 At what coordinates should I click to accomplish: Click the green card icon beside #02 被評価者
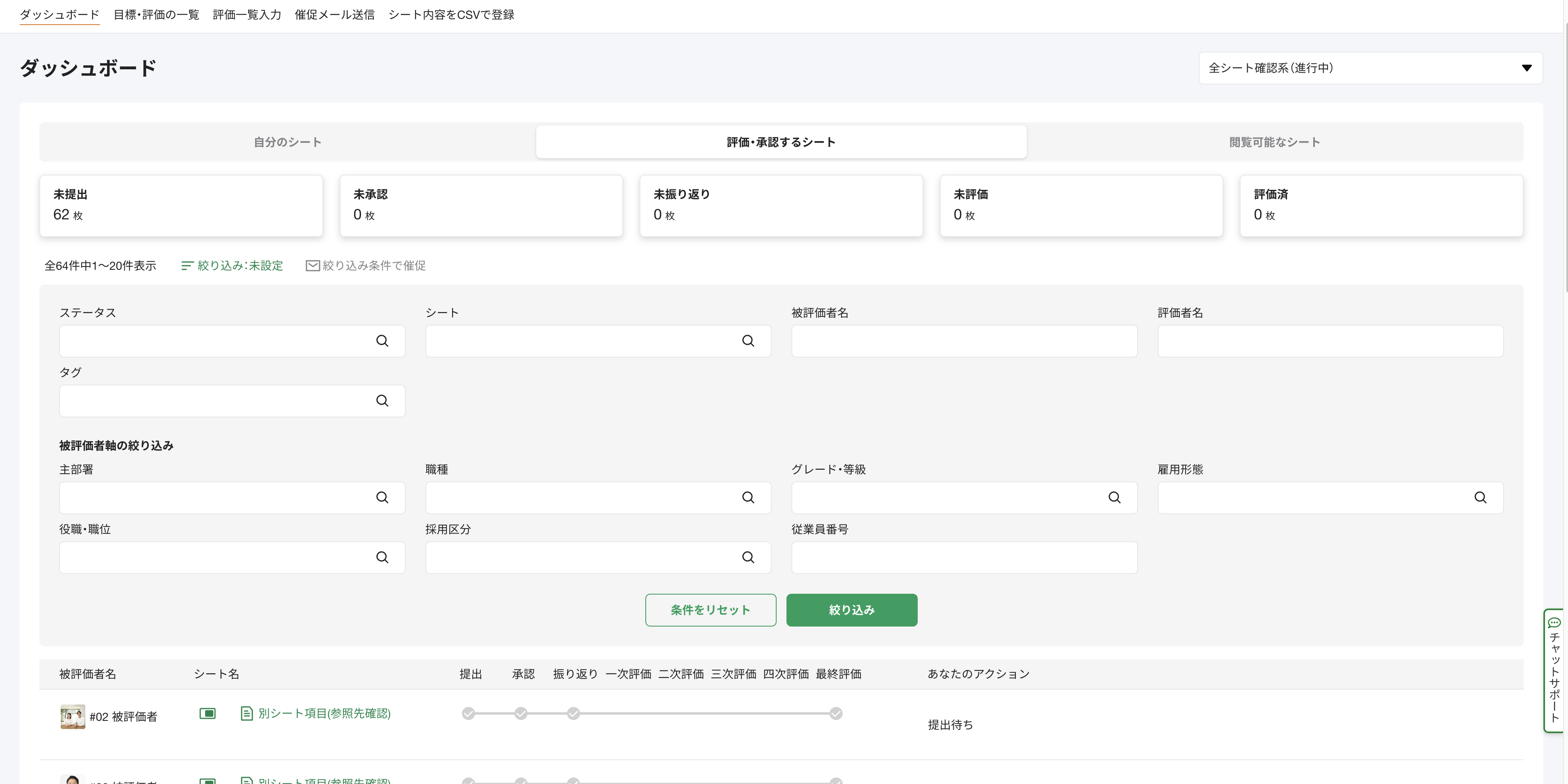pyautogui.click(x=208, y=713)
